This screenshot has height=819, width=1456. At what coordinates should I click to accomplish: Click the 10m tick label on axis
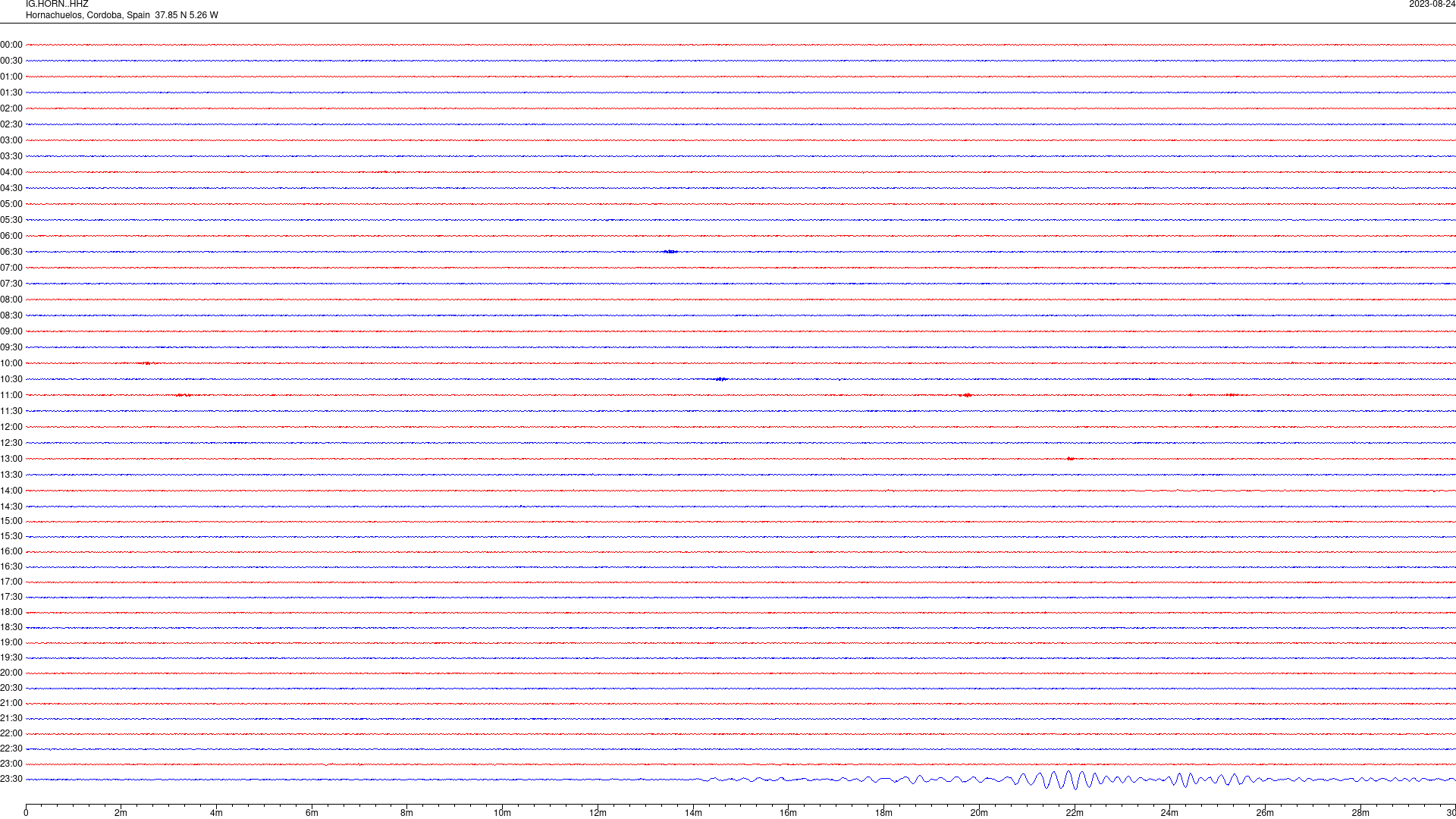pos(502,813)
